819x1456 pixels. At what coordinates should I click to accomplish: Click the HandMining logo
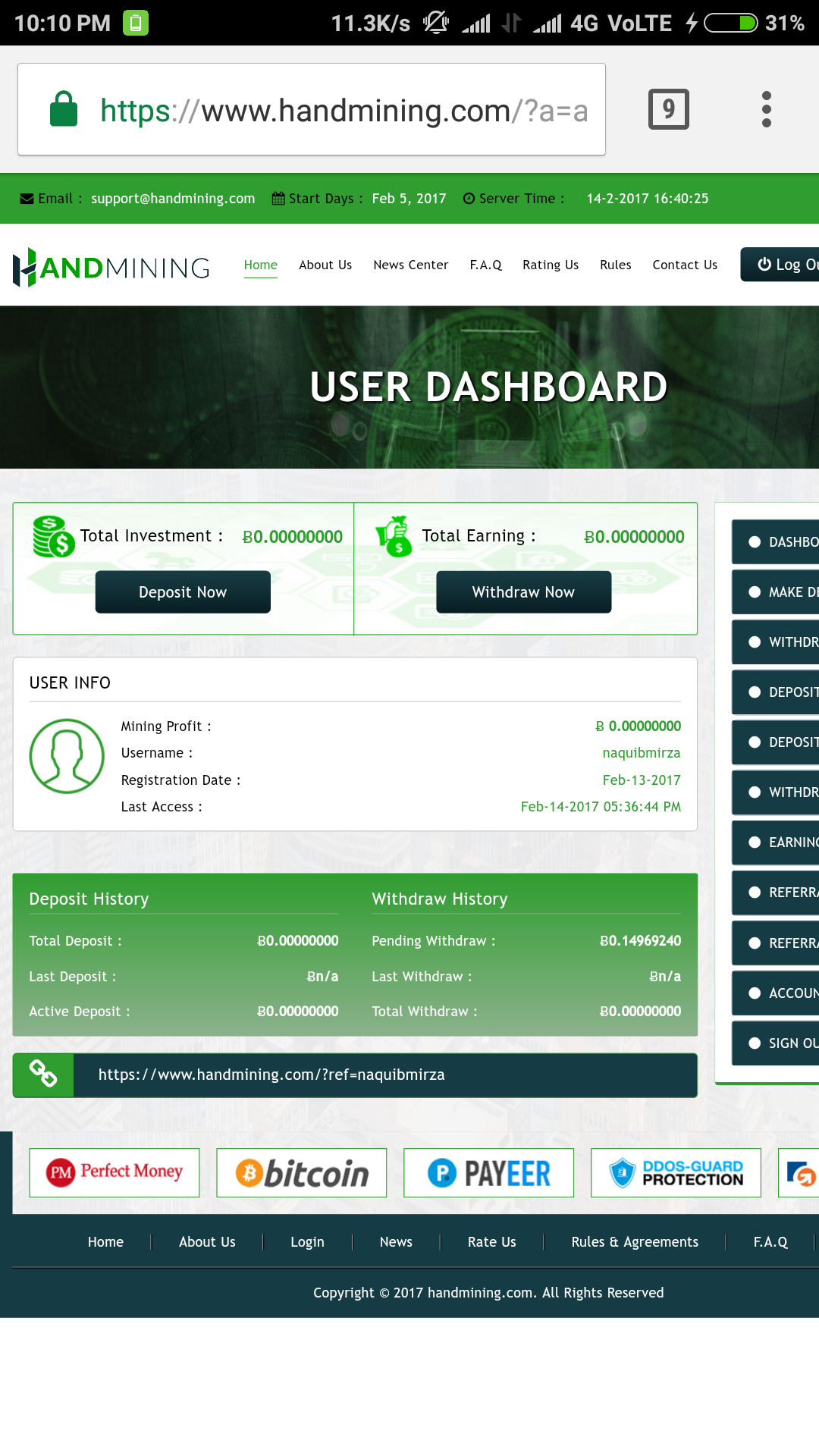click(111, 267)
